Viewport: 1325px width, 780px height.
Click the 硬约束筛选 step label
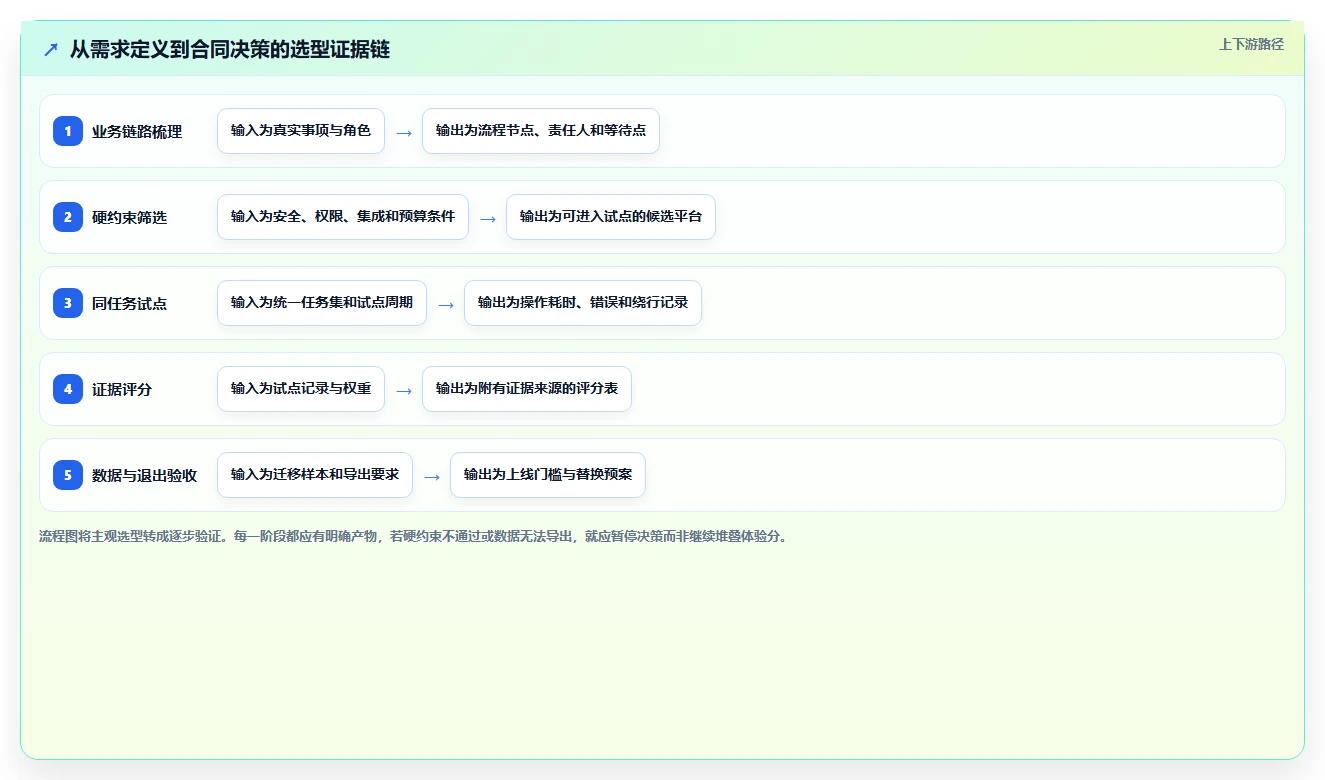129,217
